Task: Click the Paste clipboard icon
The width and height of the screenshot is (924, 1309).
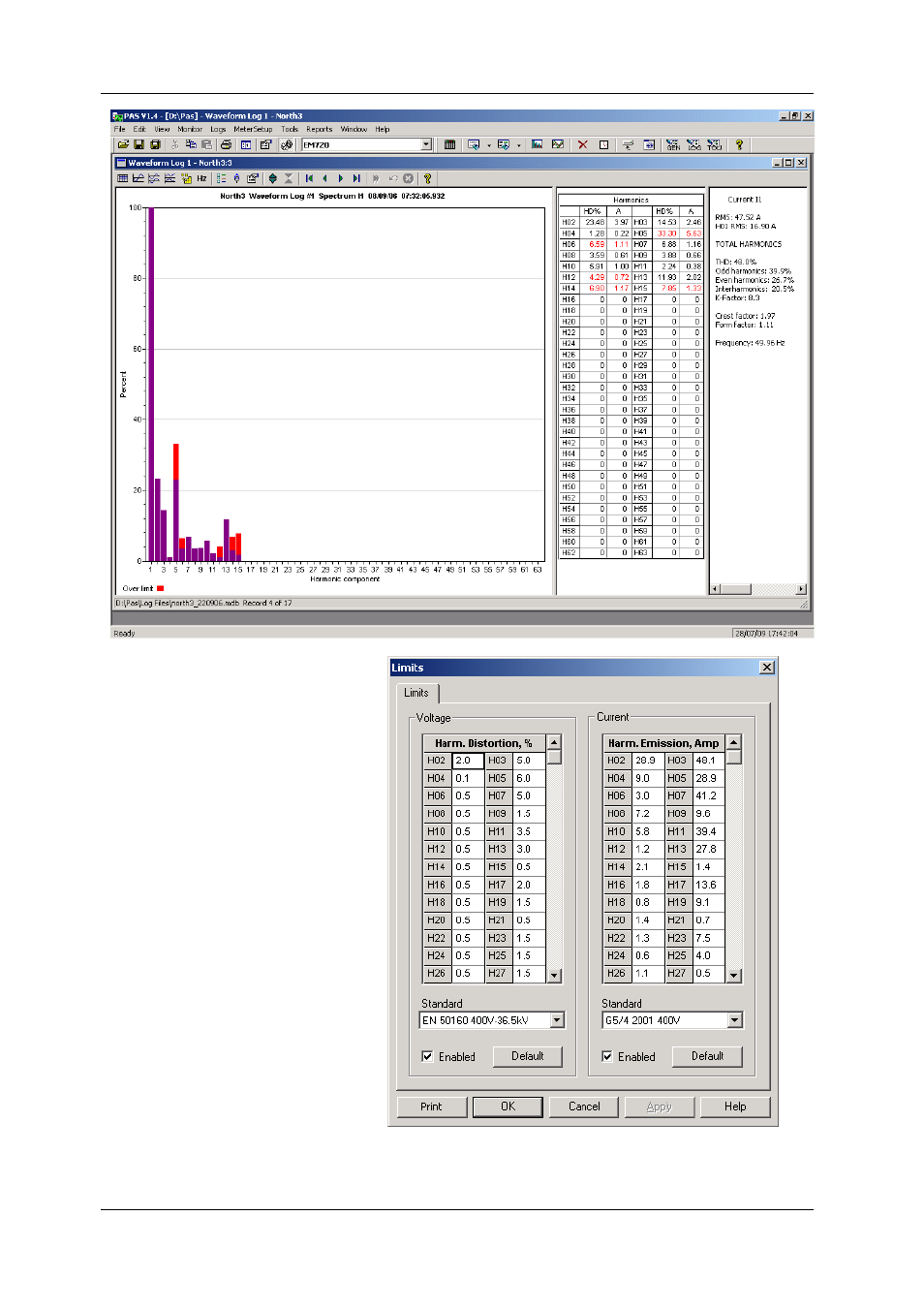Action: tap(206, 144)
